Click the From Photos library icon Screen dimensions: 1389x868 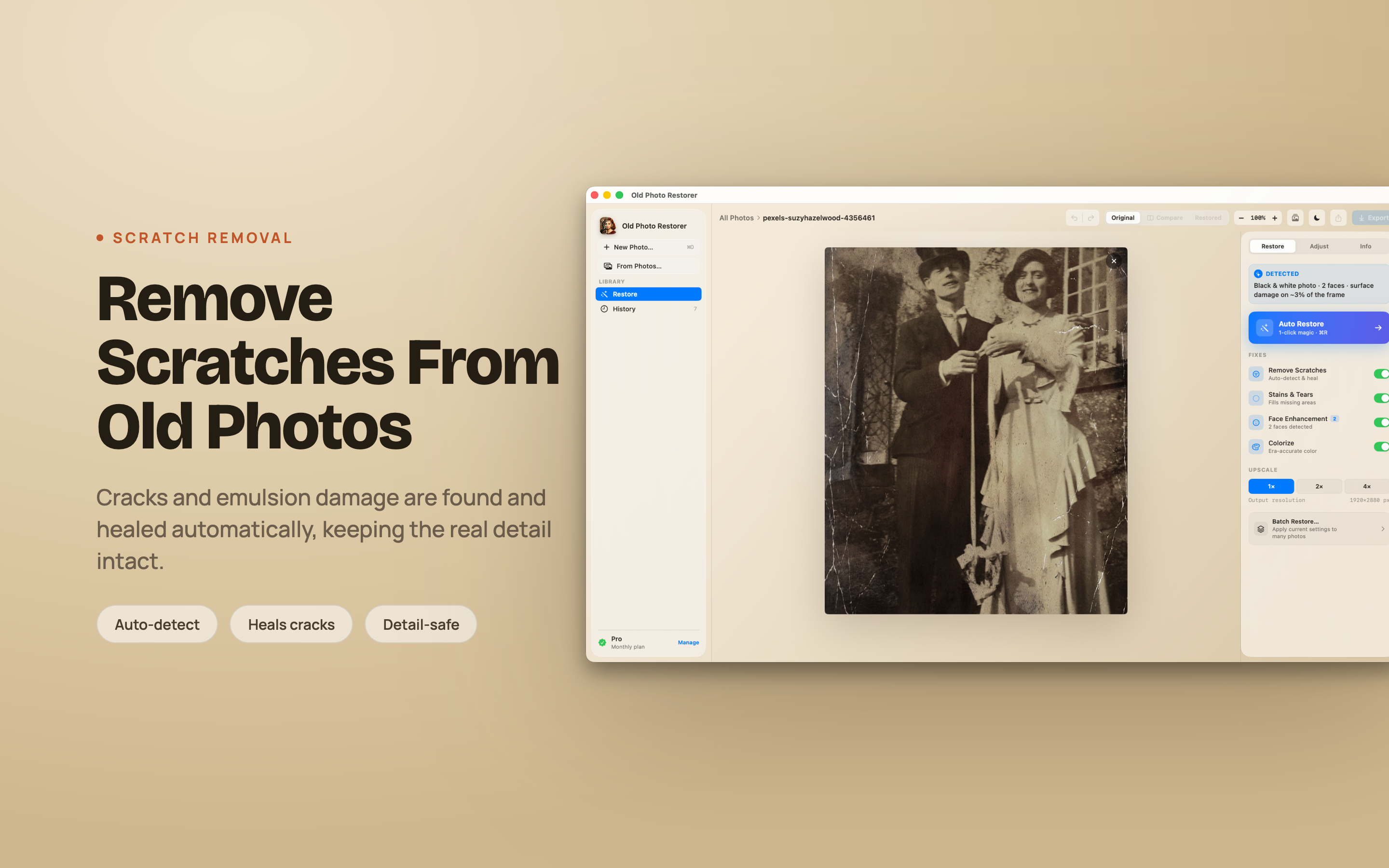click(x=608, y=266)
